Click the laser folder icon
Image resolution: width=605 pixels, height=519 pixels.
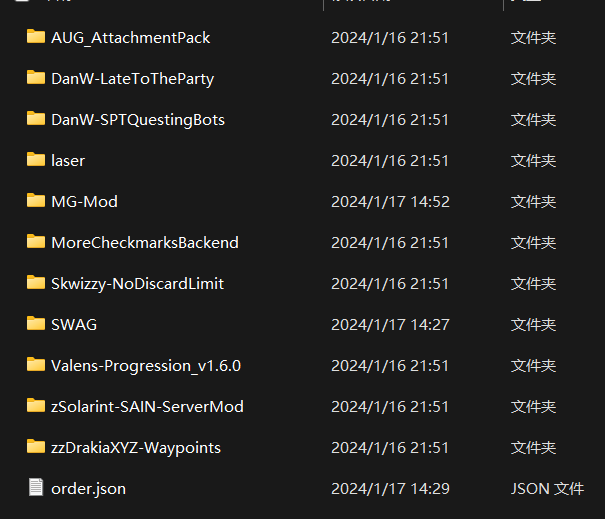(36, 160)
